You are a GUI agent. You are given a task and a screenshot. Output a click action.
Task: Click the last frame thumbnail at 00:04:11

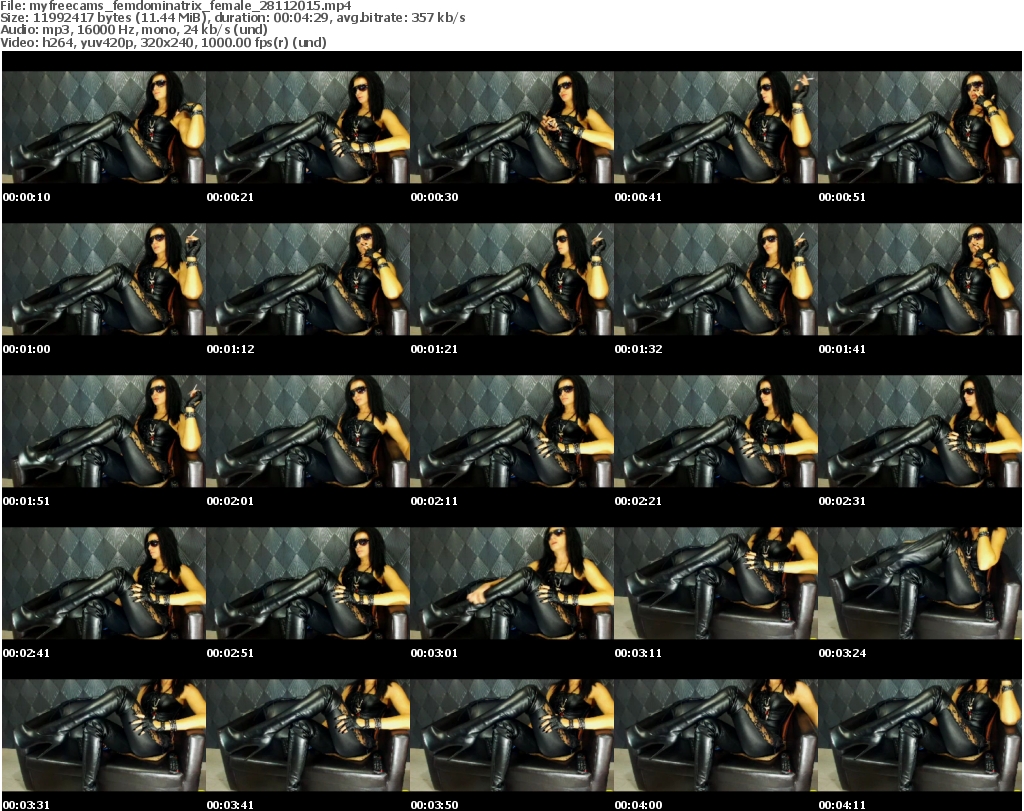click(x=920, y=735)
